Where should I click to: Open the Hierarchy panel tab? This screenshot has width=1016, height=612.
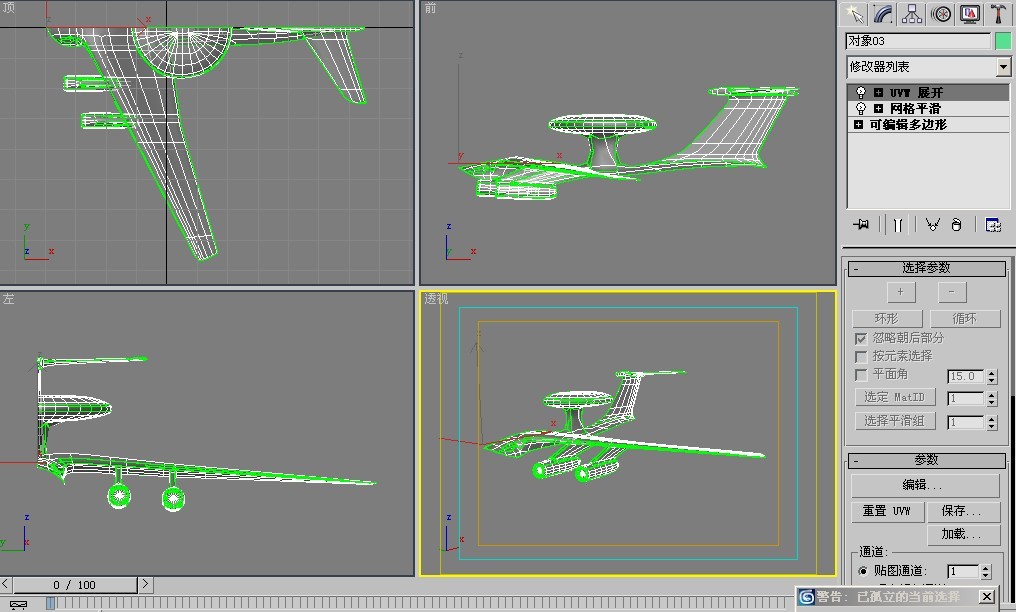912,14
